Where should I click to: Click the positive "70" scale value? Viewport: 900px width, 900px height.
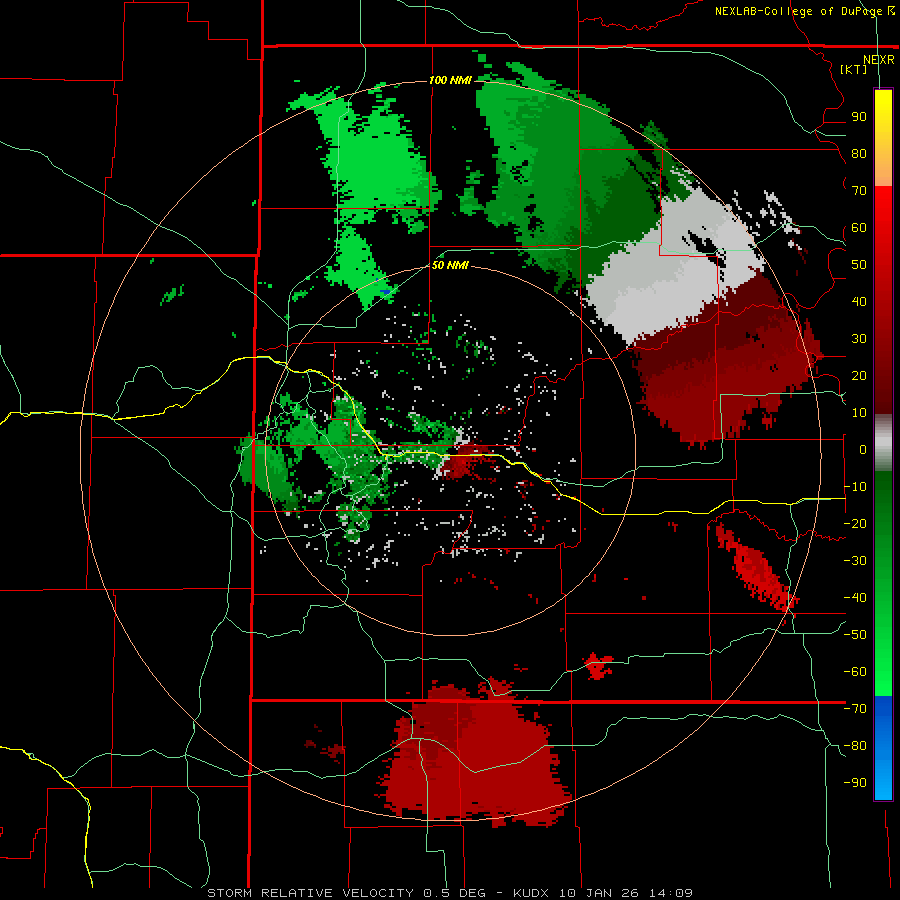(859, 191)
